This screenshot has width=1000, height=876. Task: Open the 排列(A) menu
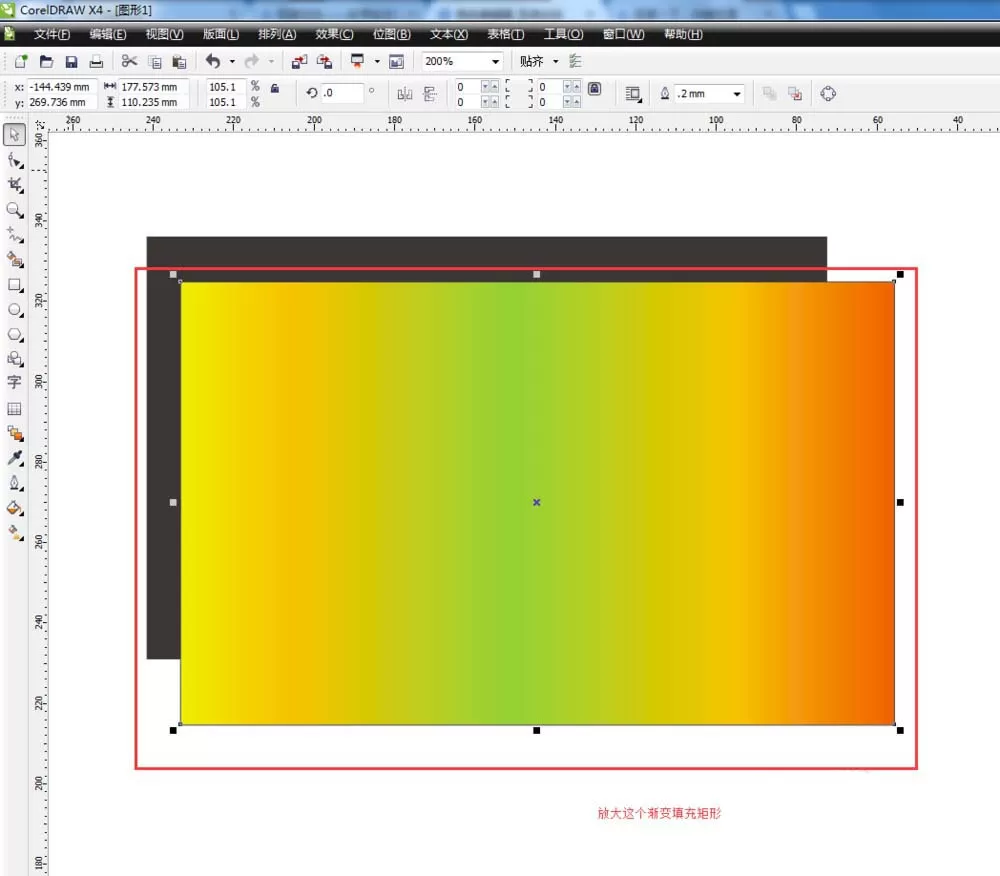pyautogui.click(x=277, y=34)
